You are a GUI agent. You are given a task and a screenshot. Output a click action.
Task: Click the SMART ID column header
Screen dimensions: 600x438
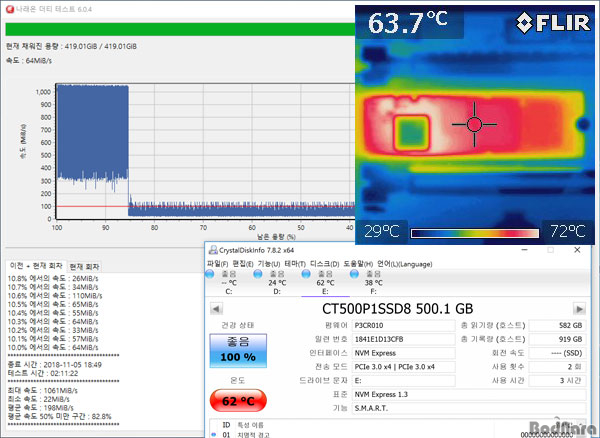(227, 425)
